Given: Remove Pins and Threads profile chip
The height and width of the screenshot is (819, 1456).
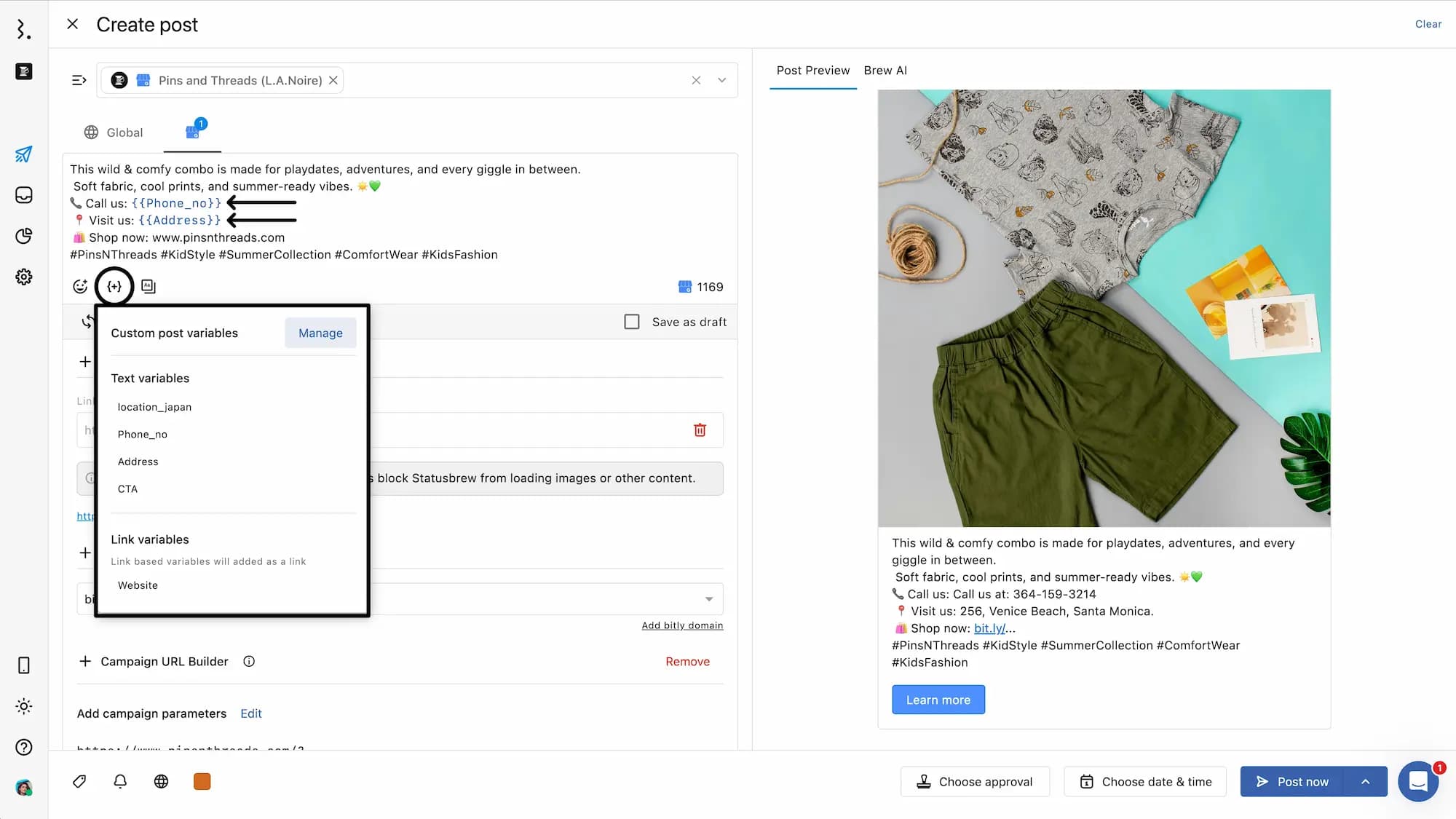Looking at the screenshot, I should click(333, 80).
